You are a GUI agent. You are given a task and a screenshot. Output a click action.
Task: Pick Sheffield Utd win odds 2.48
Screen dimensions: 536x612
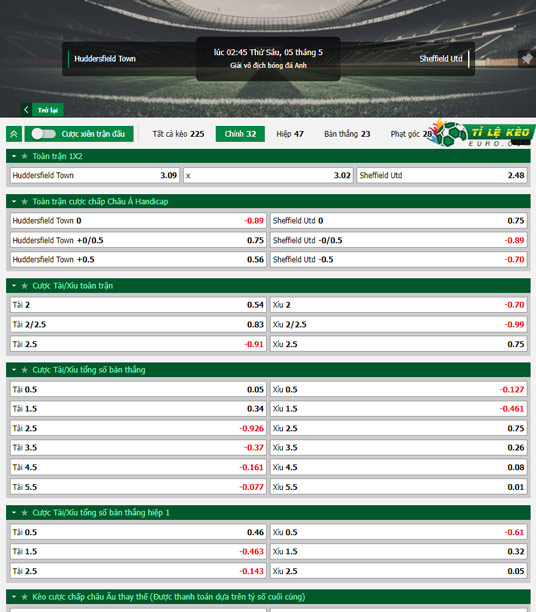coord(442,175)
